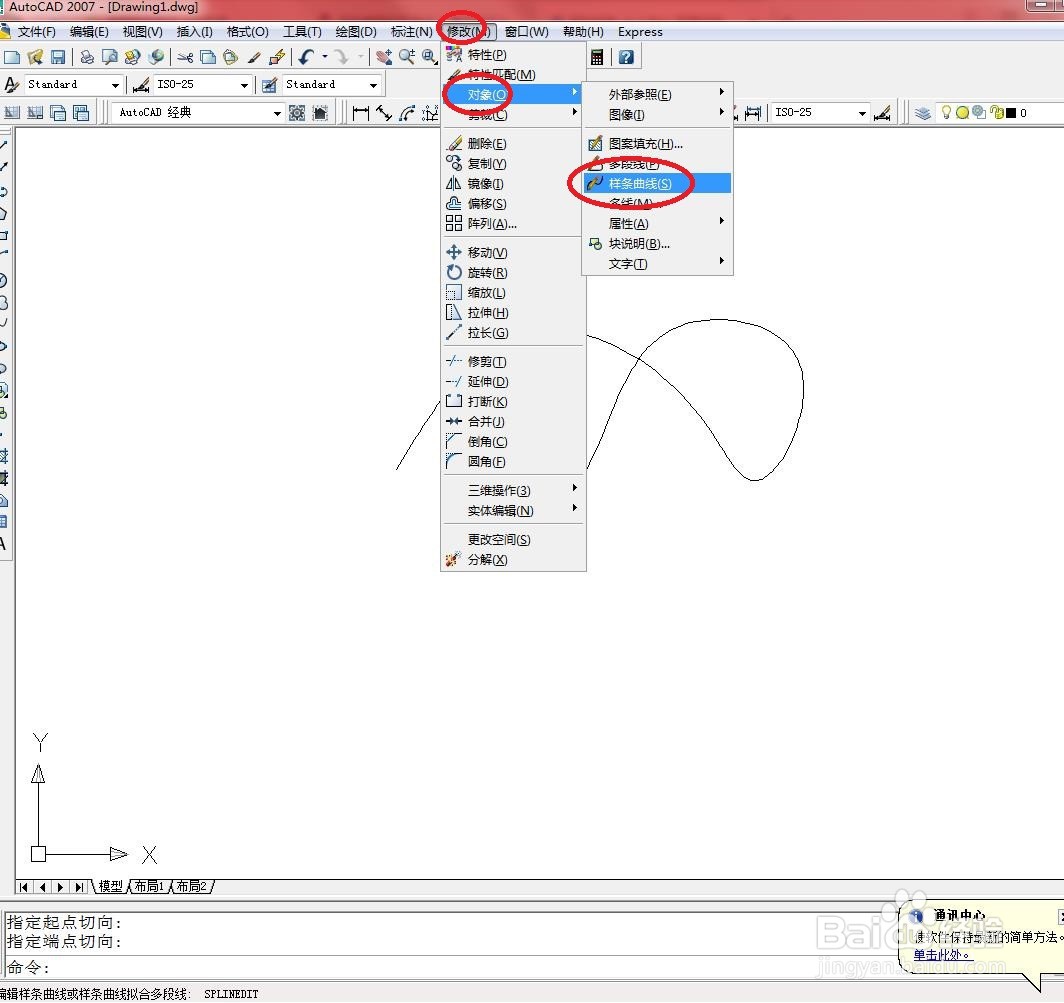This screenshot has height=1003, width=1064.
Task: Click the Cut scissors icon
Action: pos(185,57)
